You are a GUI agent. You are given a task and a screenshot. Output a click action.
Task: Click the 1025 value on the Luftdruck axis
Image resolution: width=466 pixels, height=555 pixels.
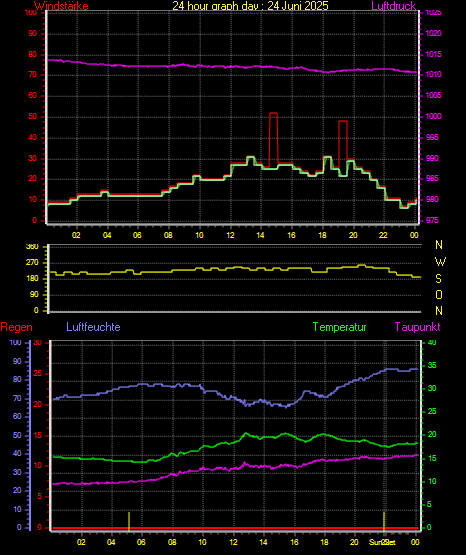[433, 13]
